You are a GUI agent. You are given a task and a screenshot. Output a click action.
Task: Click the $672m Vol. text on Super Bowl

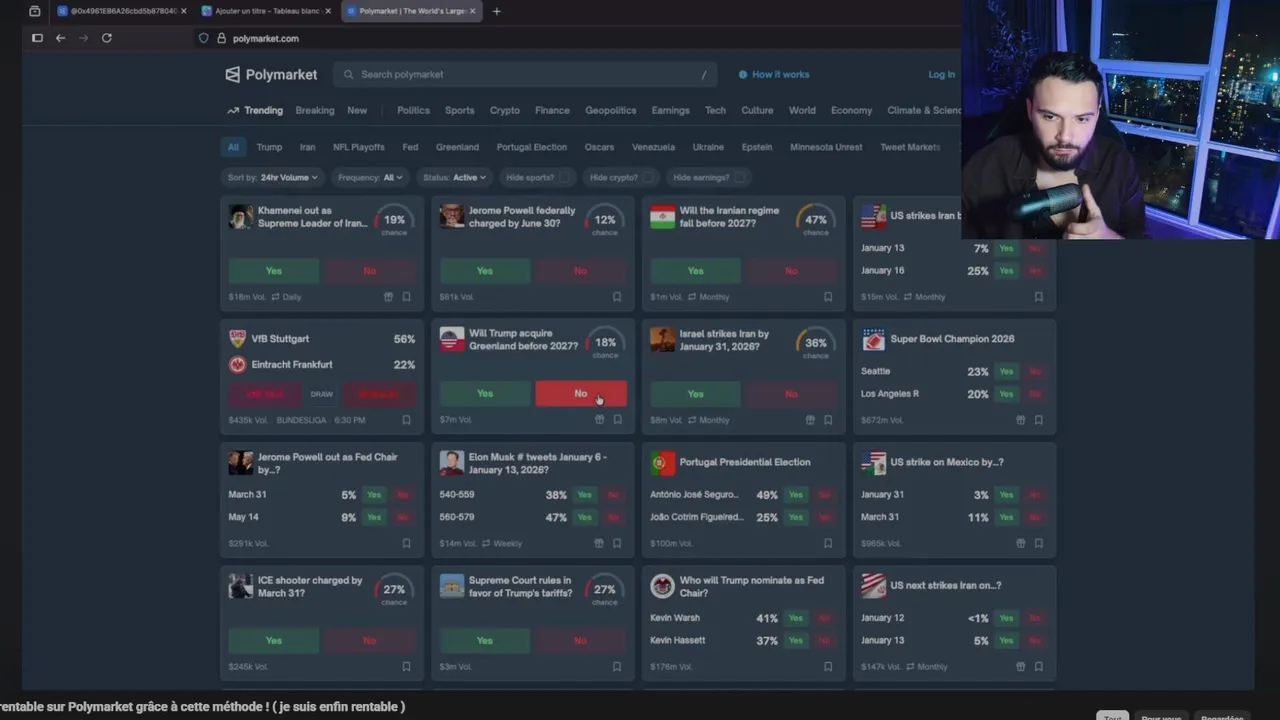881,420
